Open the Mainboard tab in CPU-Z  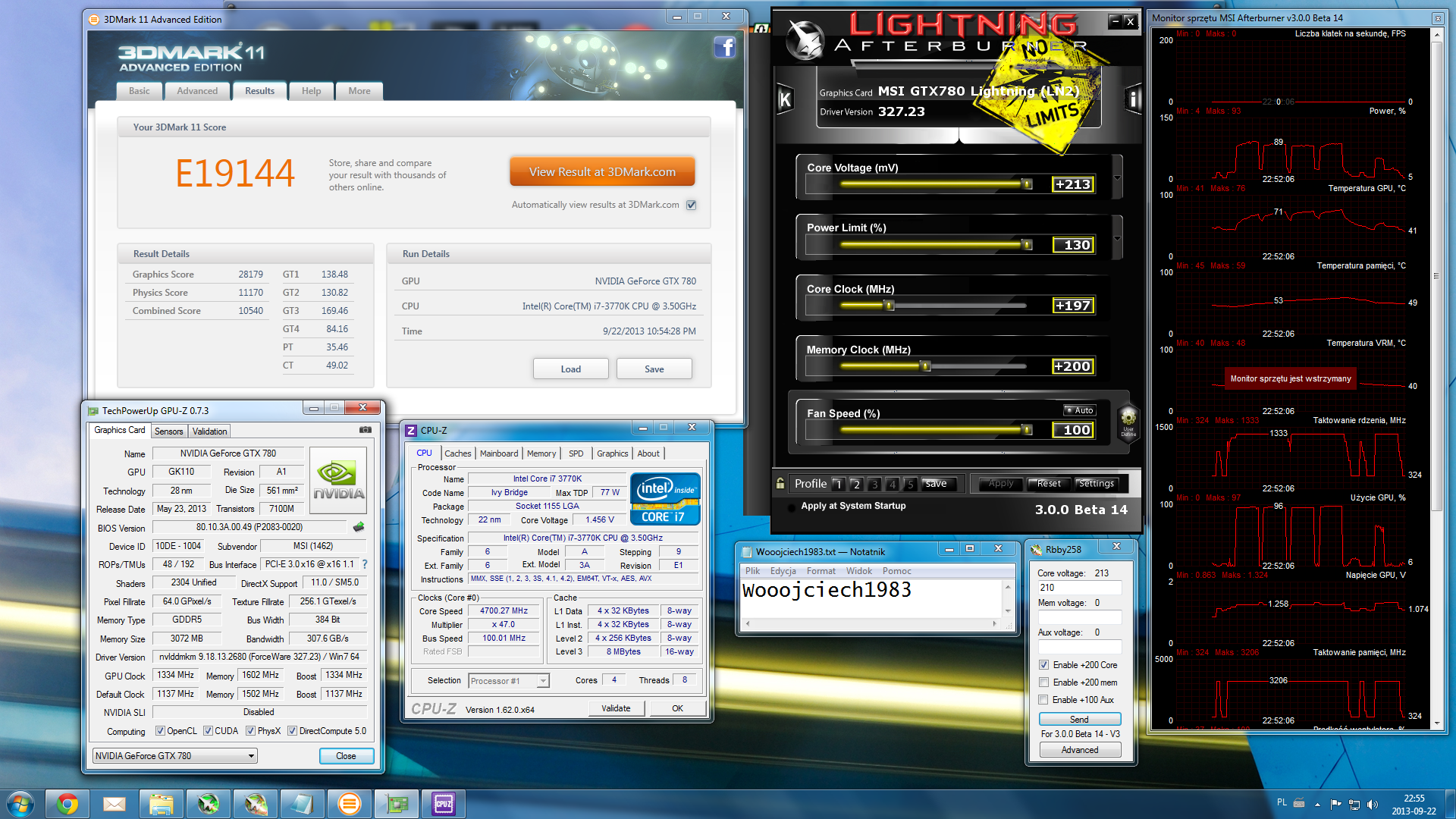pyautogui.click(x=499, y=453)
